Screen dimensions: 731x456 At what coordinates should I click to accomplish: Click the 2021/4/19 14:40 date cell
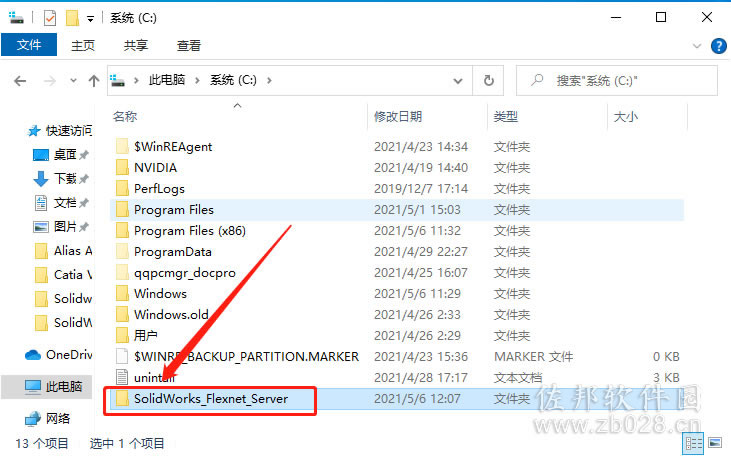click(421, 167)
